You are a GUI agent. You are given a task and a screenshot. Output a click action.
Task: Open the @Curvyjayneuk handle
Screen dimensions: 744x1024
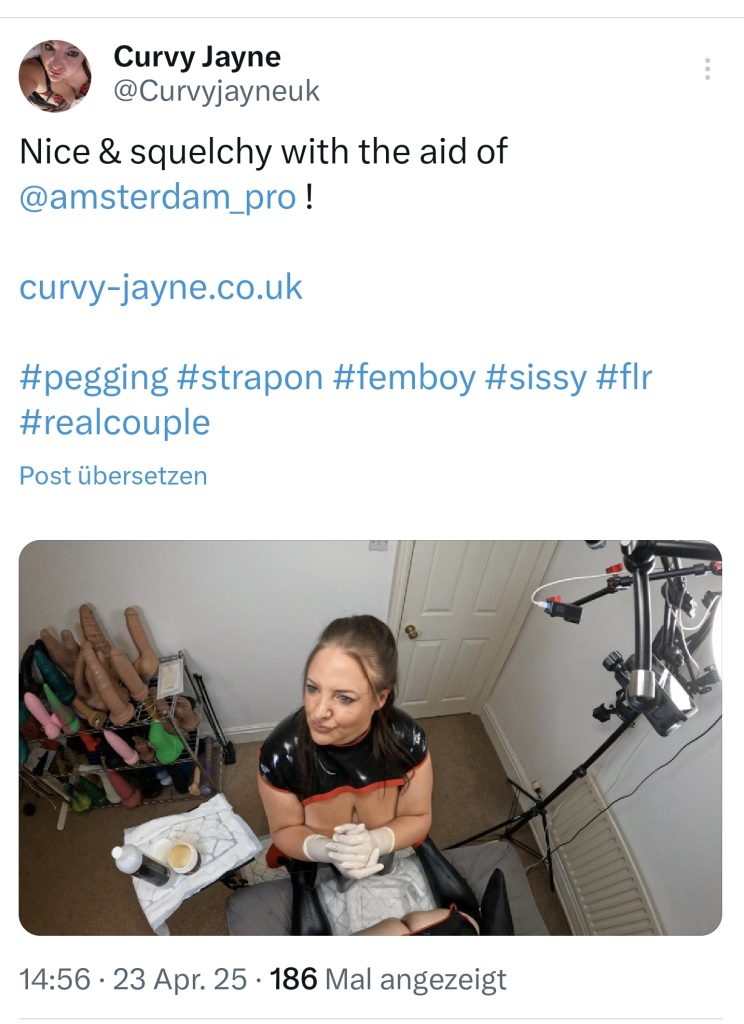click(x=217, y=91)
